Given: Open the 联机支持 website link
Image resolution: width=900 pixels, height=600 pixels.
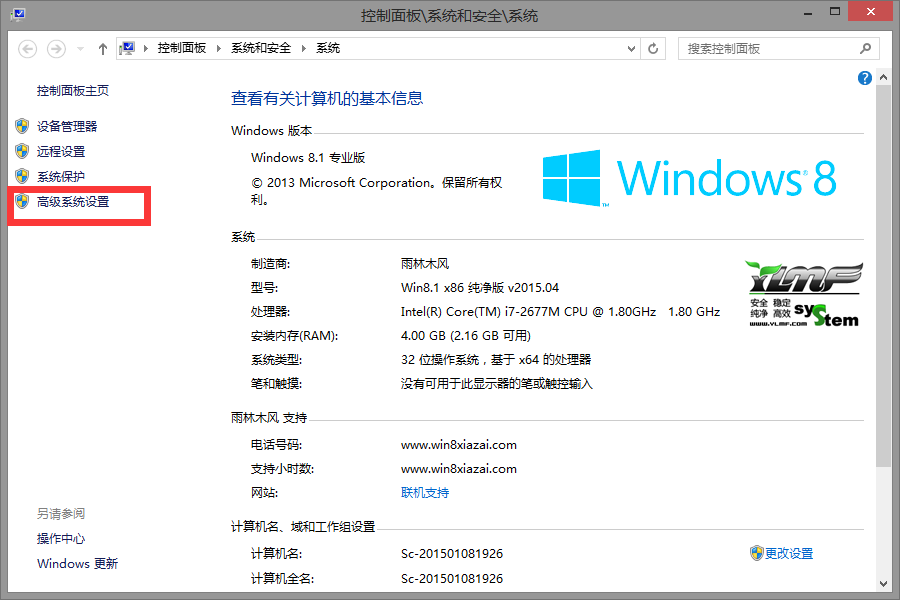Looking at the screenshot, I should [x=425, y=493].
